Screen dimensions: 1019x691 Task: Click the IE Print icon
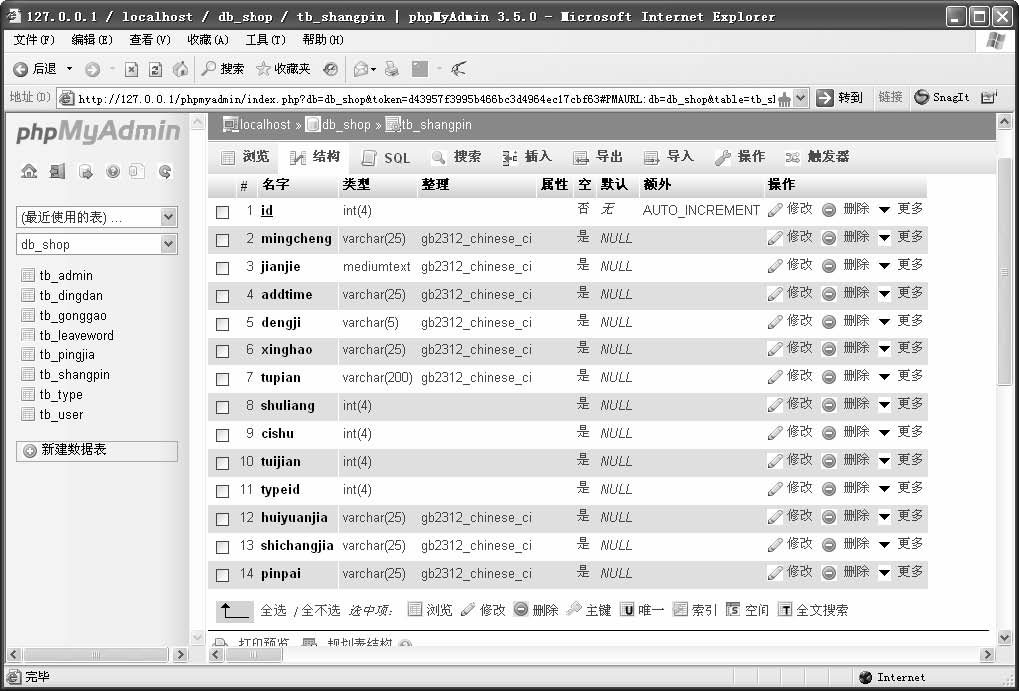point(391,69)
